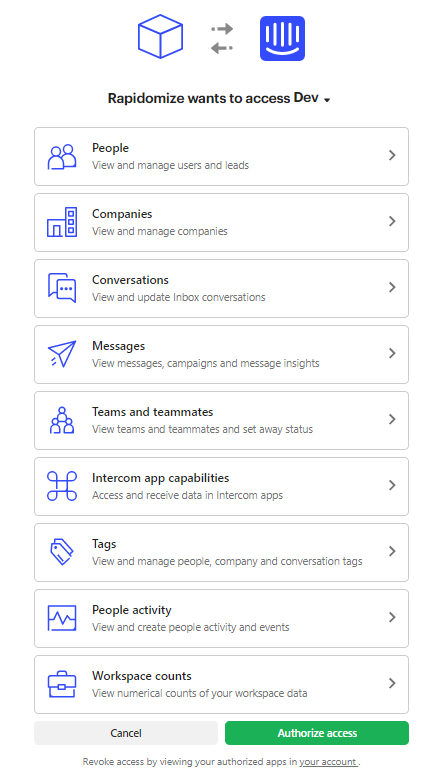
Task: Click the 'People activity' title text
Action: pyautogui.click(x=132, y=610)
